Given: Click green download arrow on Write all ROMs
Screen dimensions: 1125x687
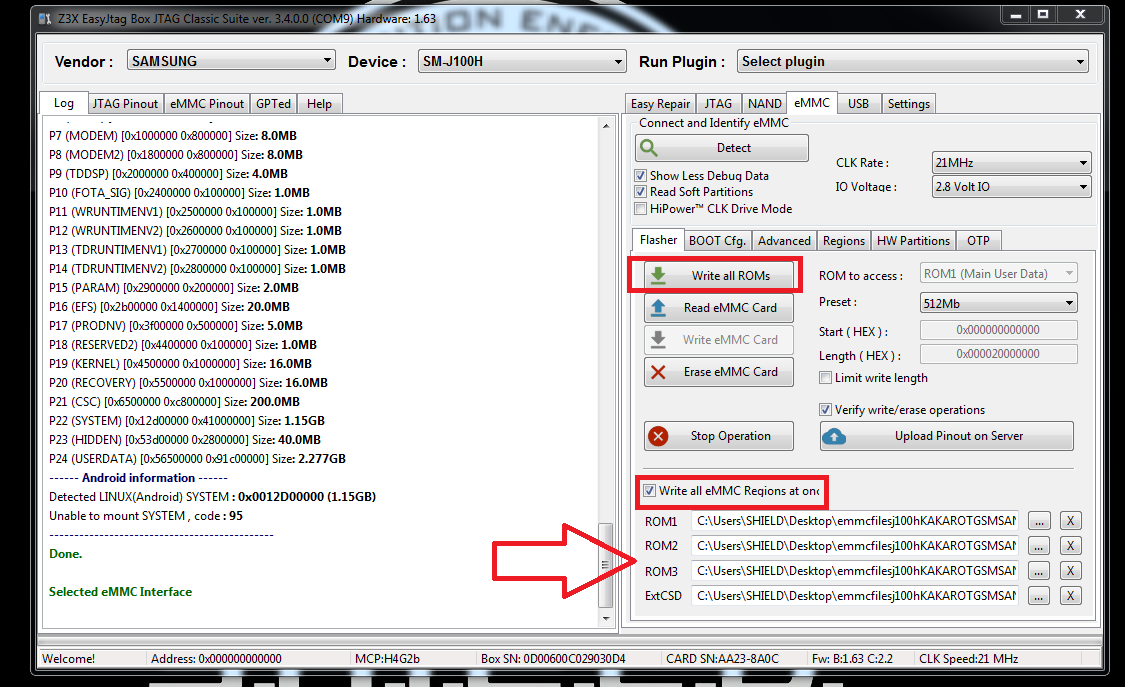Looking at the screenshot, I should 658,275.
